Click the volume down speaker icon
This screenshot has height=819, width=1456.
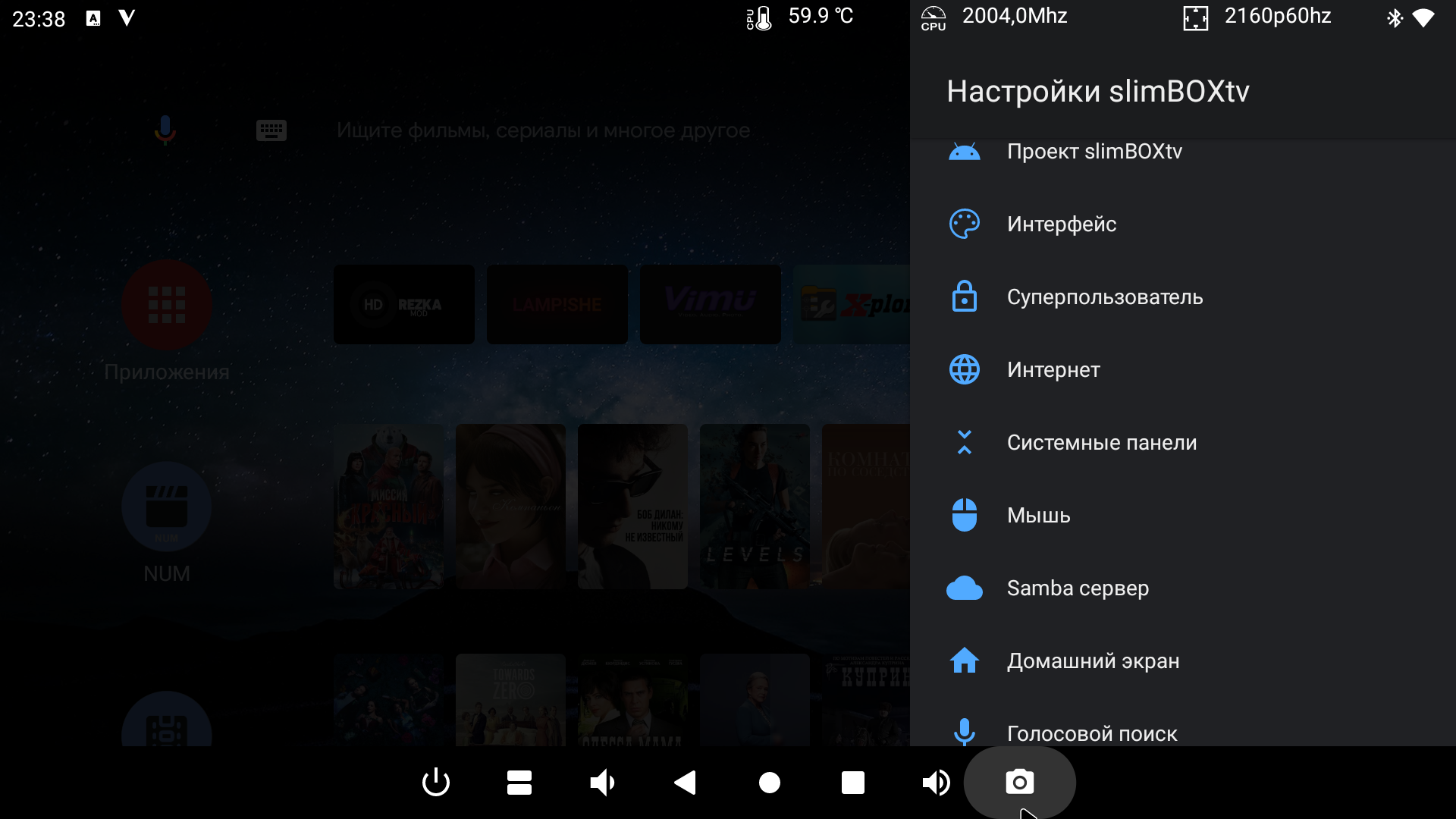click(x=602, y=782)
